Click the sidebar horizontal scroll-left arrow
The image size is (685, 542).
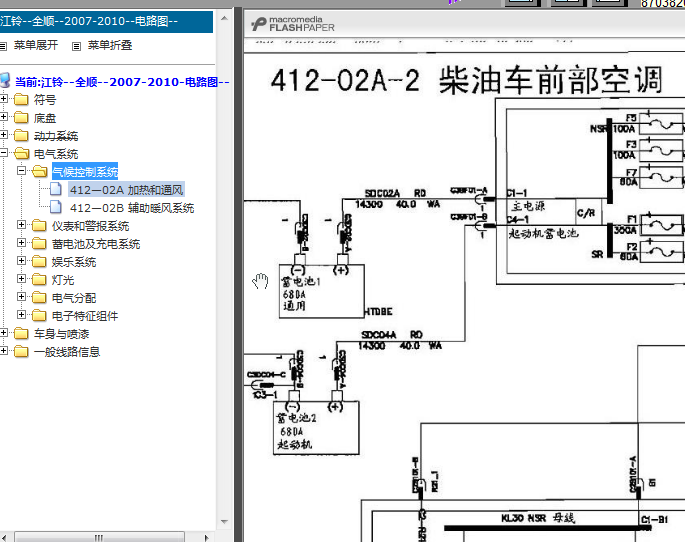pos(4,538)
